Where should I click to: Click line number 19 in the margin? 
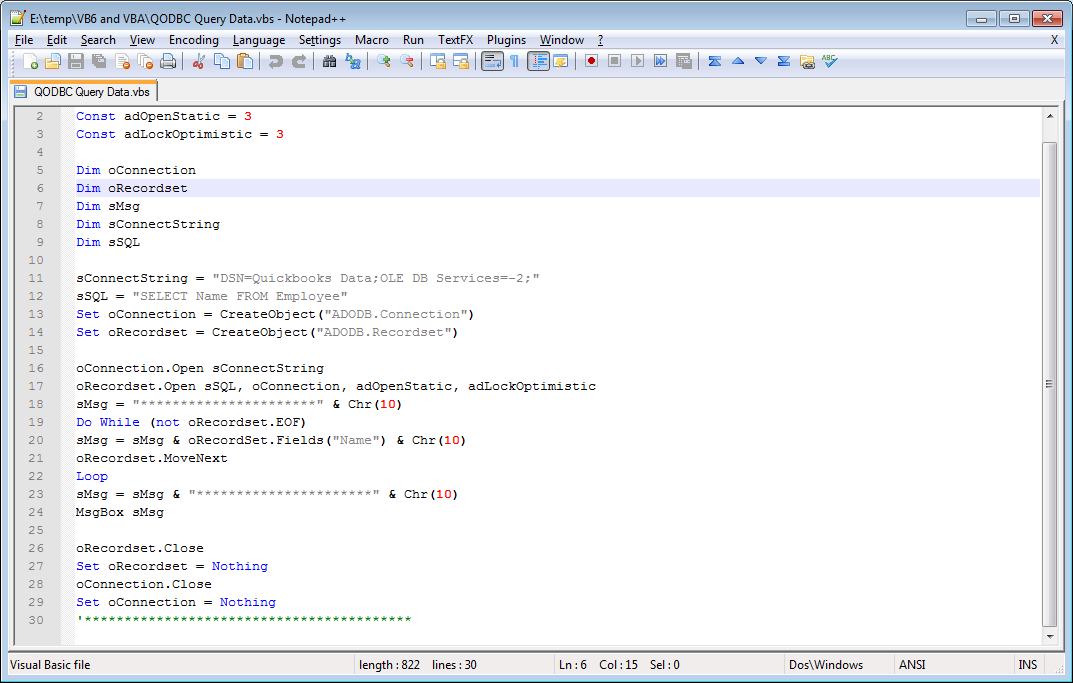tap(35, 422)
